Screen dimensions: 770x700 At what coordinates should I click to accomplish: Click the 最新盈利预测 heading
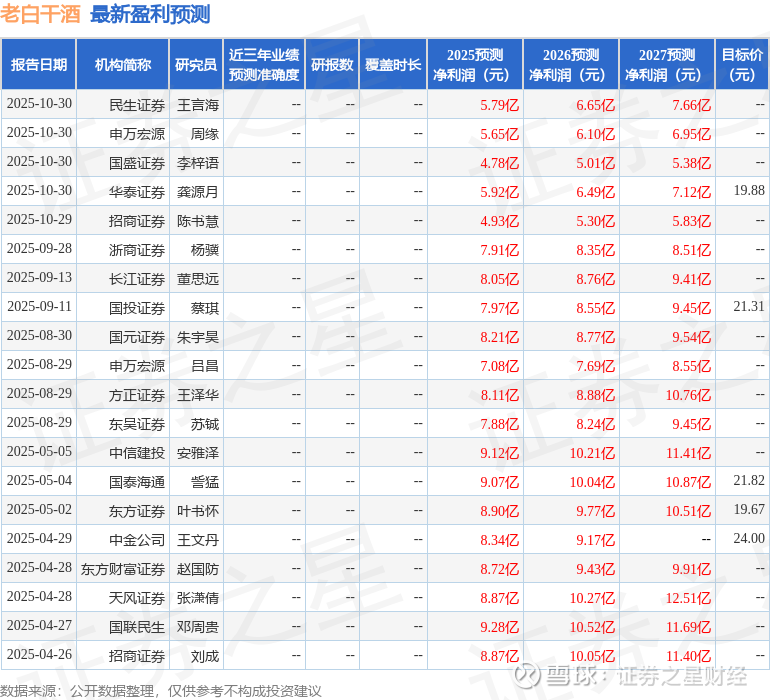[150, 14]
